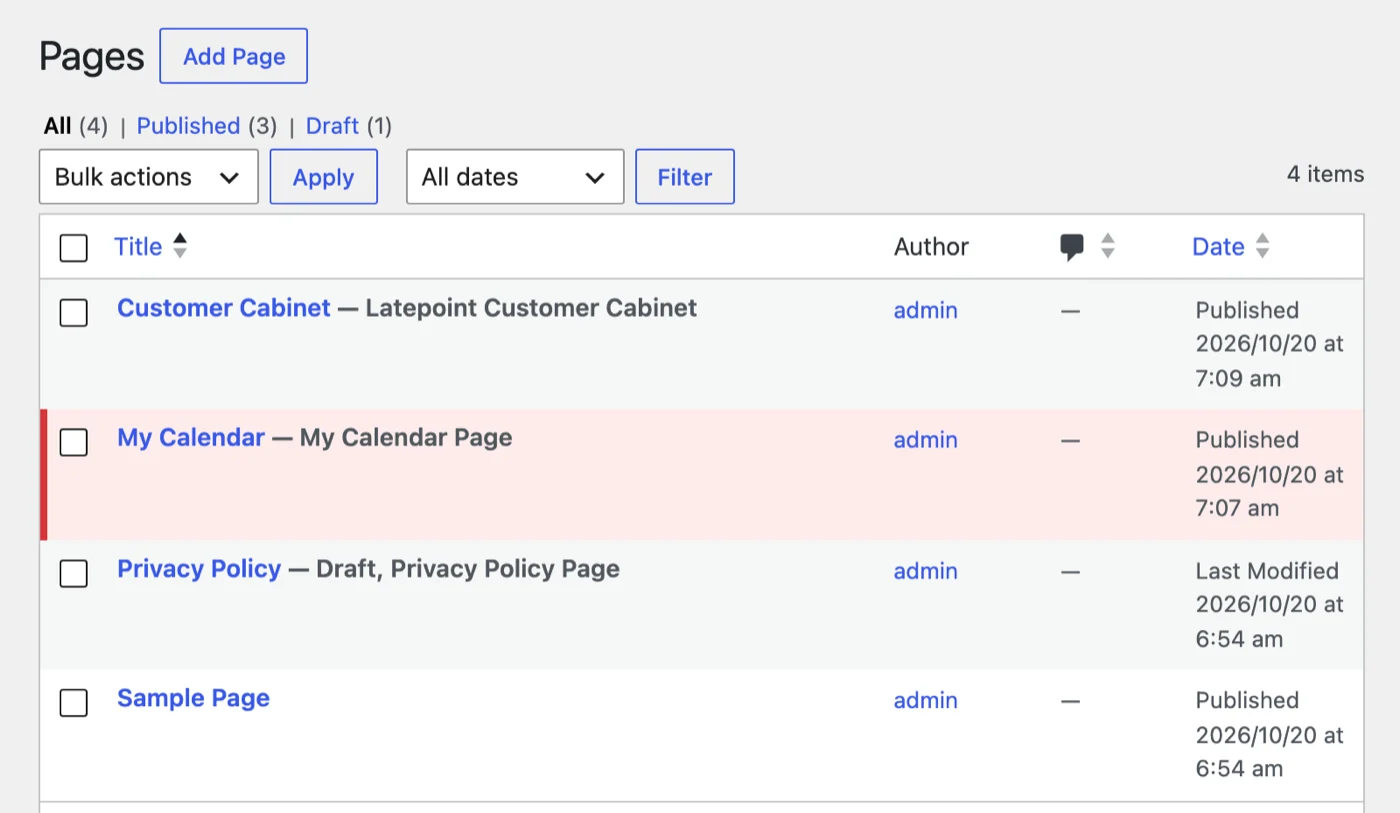Click the Filter button
1400x813 pixels.
pyautogui.click(x=685, y=177)
